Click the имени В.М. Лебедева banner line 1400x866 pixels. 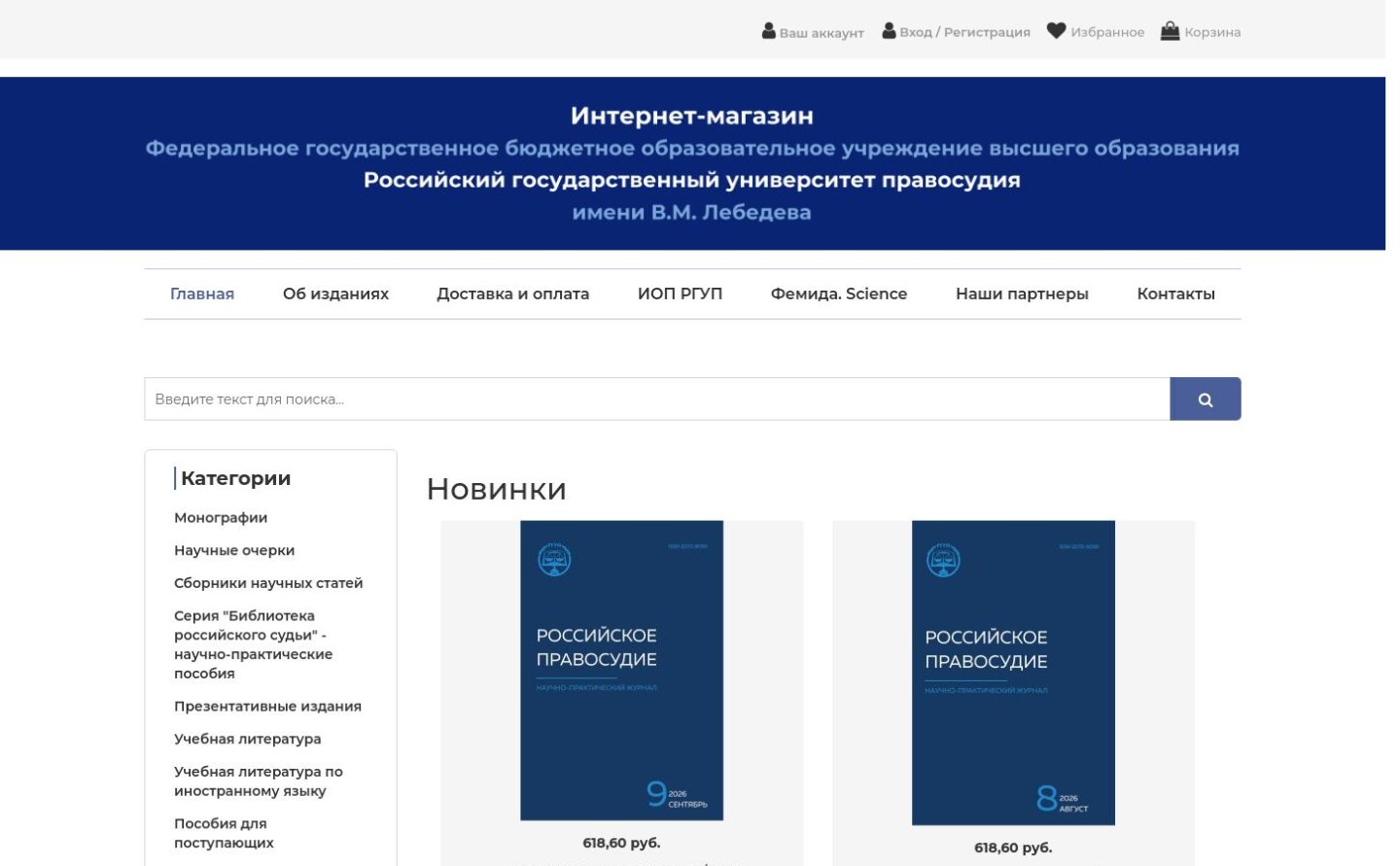[691, 212]
